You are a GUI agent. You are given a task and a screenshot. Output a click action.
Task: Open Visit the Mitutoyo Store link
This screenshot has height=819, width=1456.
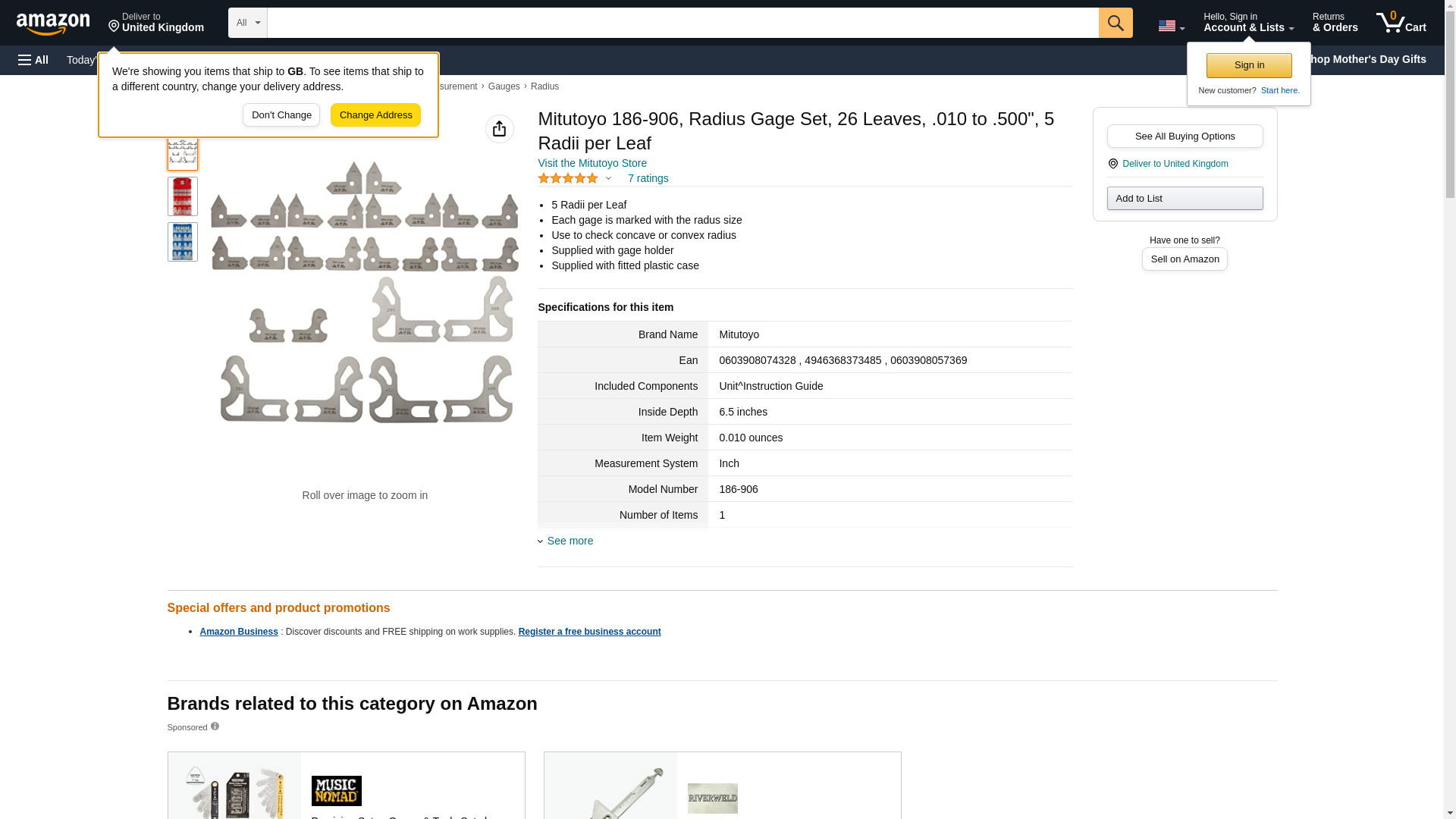click(592, 163)
